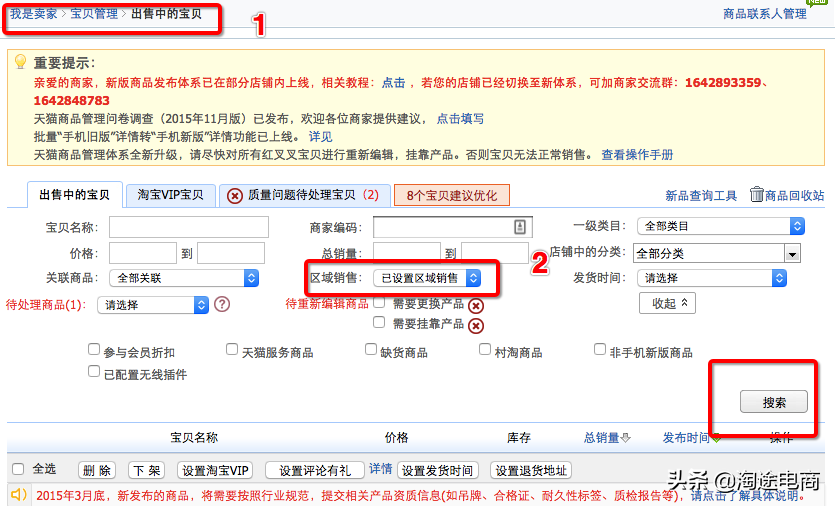Viewport: 835px width, 506px height.
Task: Focus the 宝贝名称 input field
Action: click(x=189, y=227)
